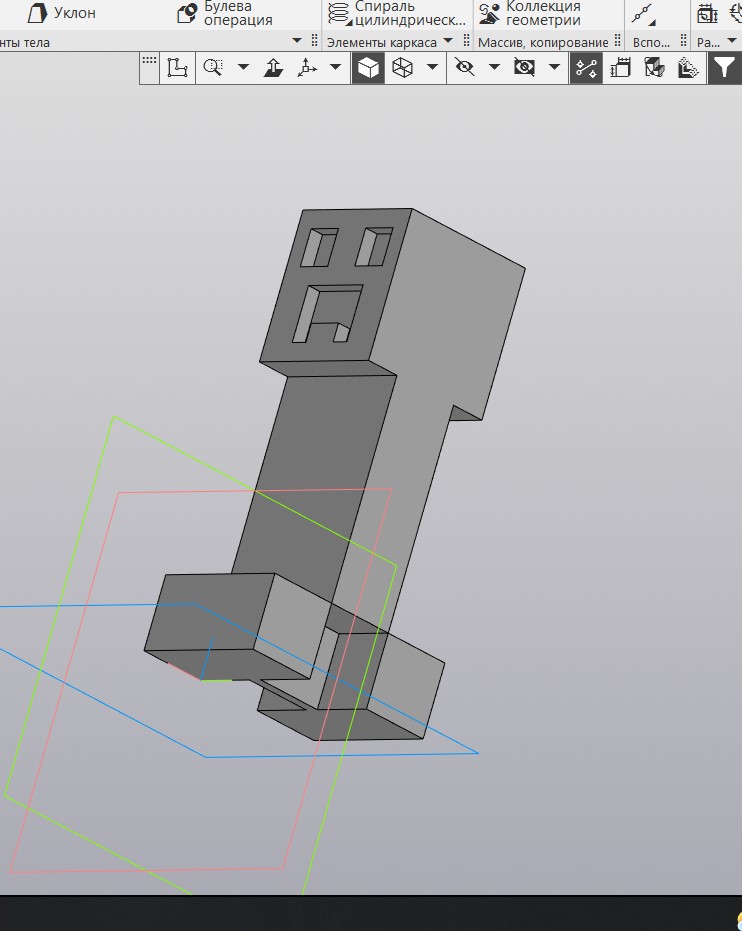
Task: Click Массив, копирование panel label
Action: (x=543, y=43)
